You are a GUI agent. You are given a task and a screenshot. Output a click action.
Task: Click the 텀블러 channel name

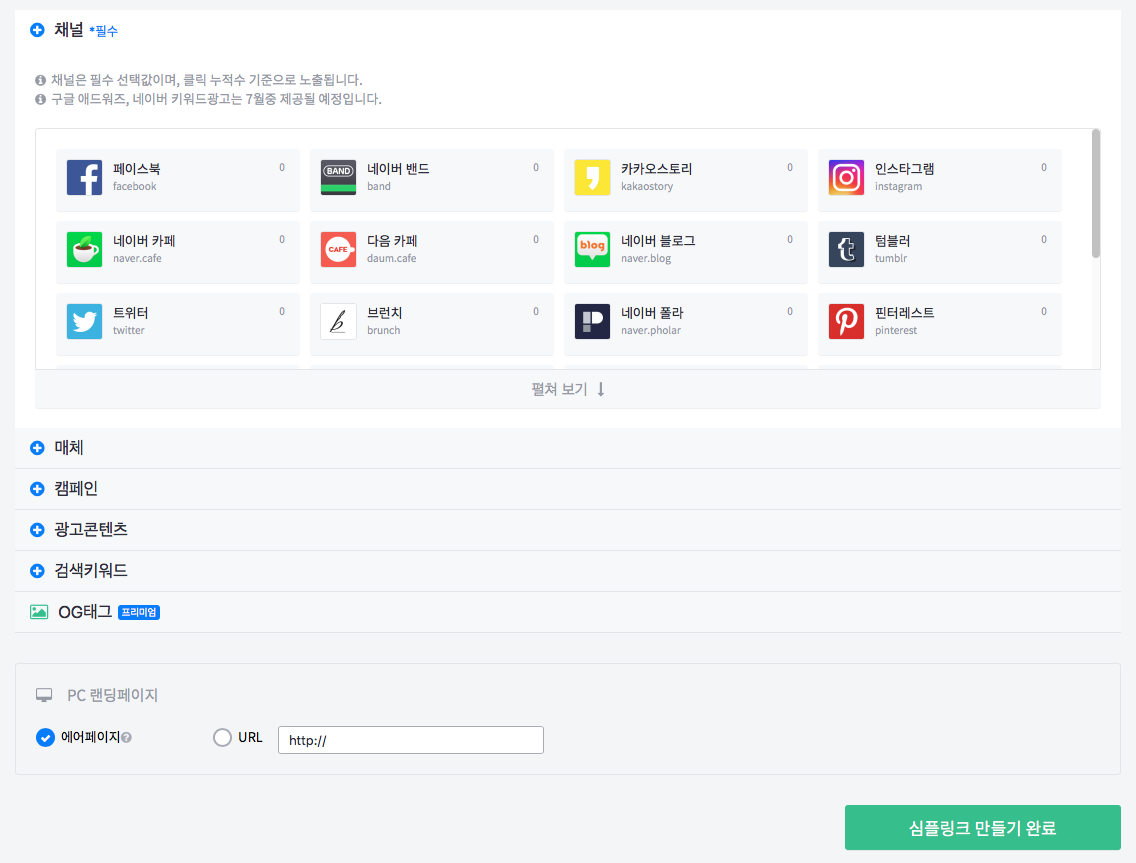click(893, 241)
